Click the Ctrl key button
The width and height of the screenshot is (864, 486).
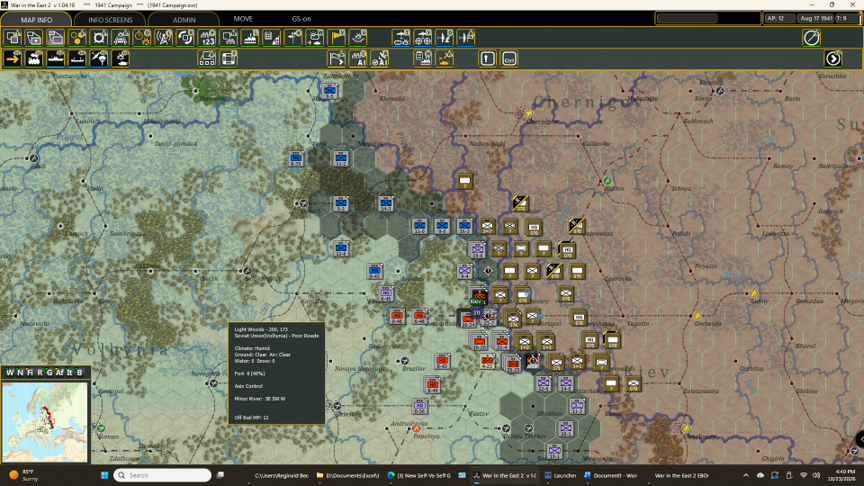pyautogui.click(x=509, y=58)
